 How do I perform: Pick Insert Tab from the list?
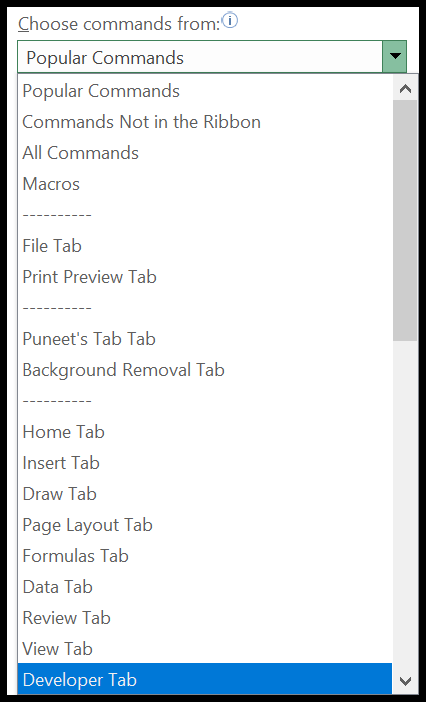pos(205,463)
